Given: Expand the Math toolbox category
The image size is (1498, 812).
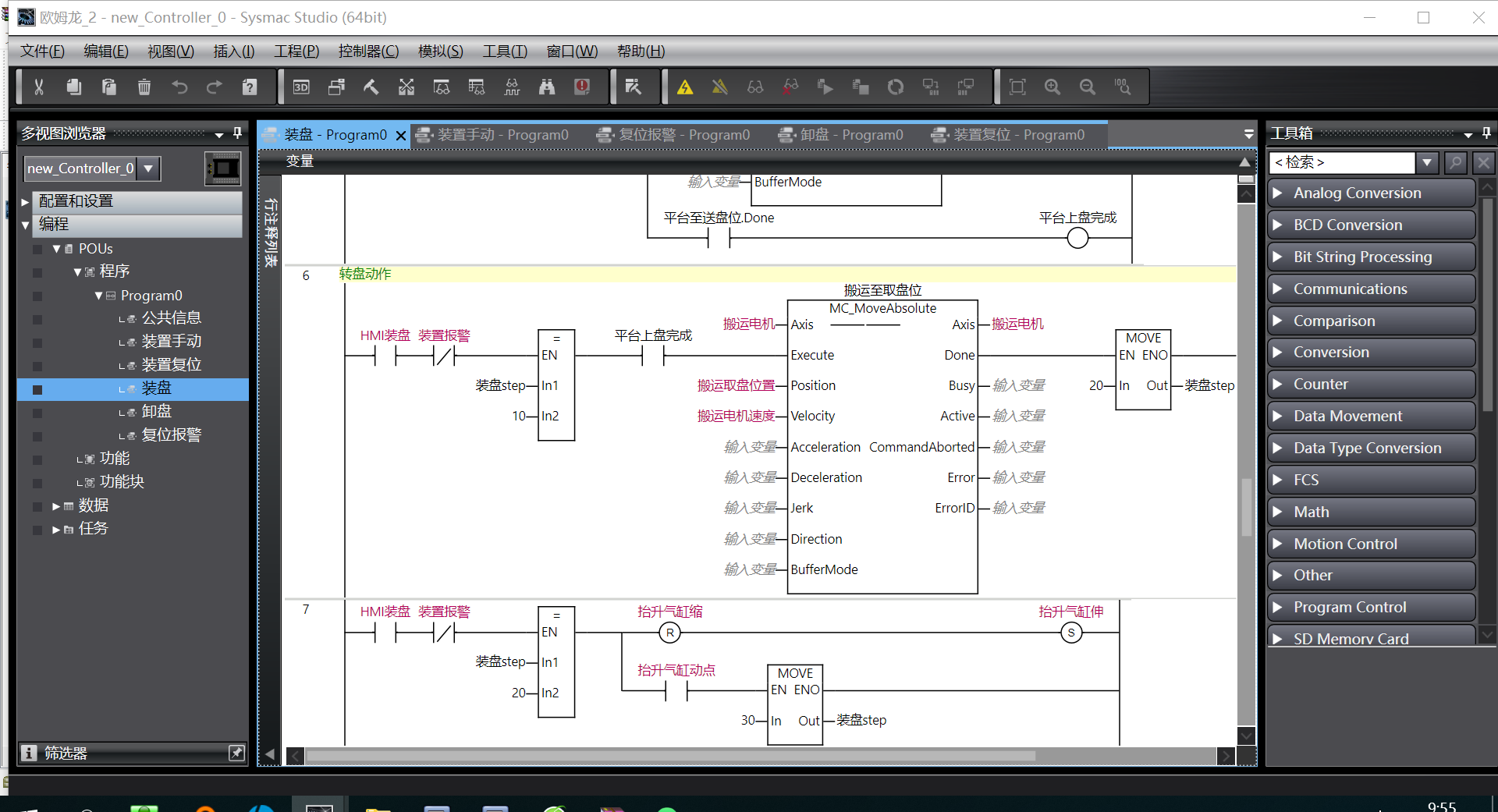Looking at the screenshot, I should 1371,512.
